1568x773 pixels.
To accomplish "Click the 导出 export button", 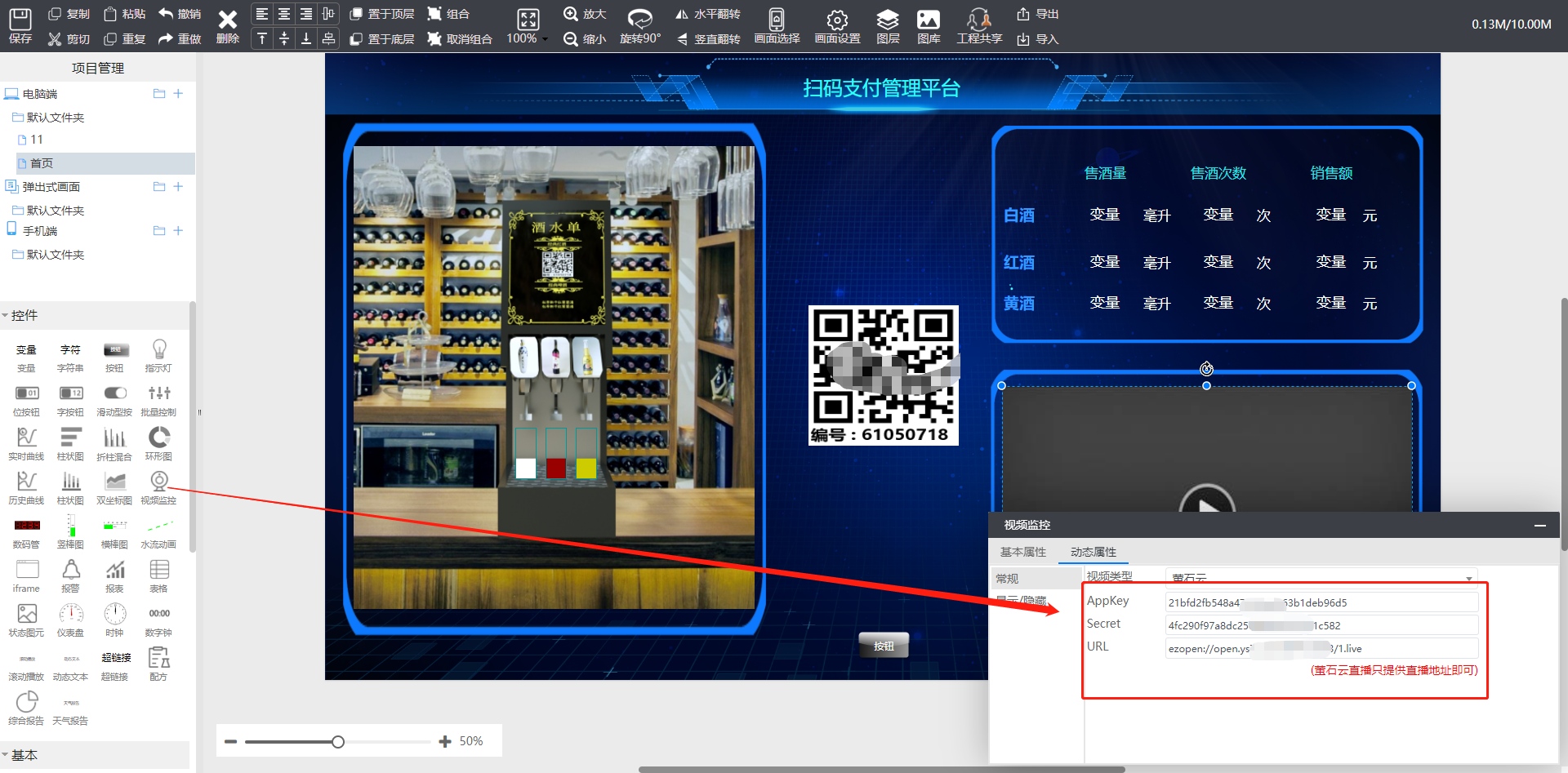I will click(1037, 14).
